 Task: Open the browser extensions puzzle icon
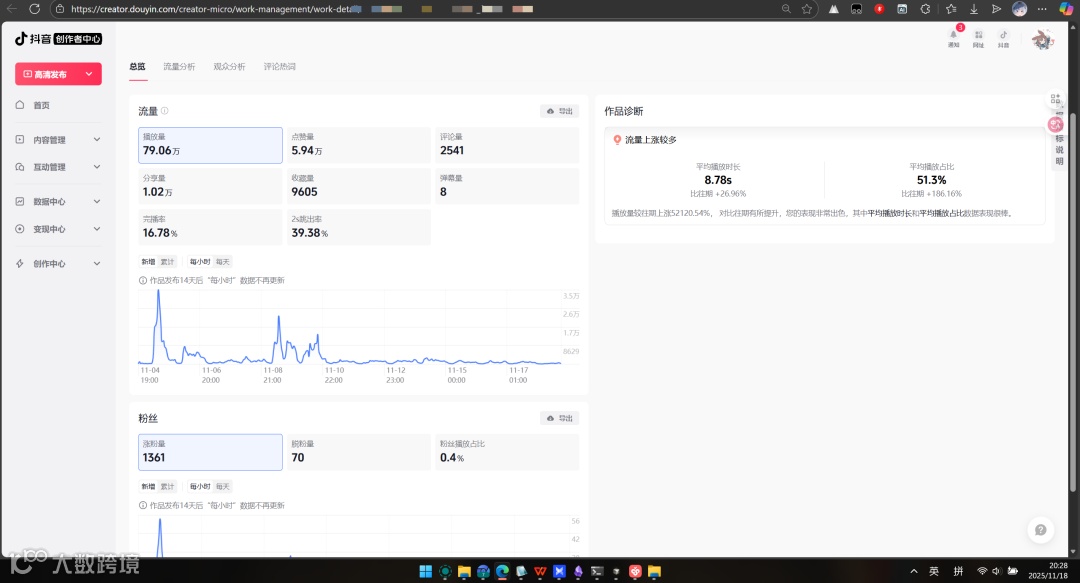(x=926, y=9)
